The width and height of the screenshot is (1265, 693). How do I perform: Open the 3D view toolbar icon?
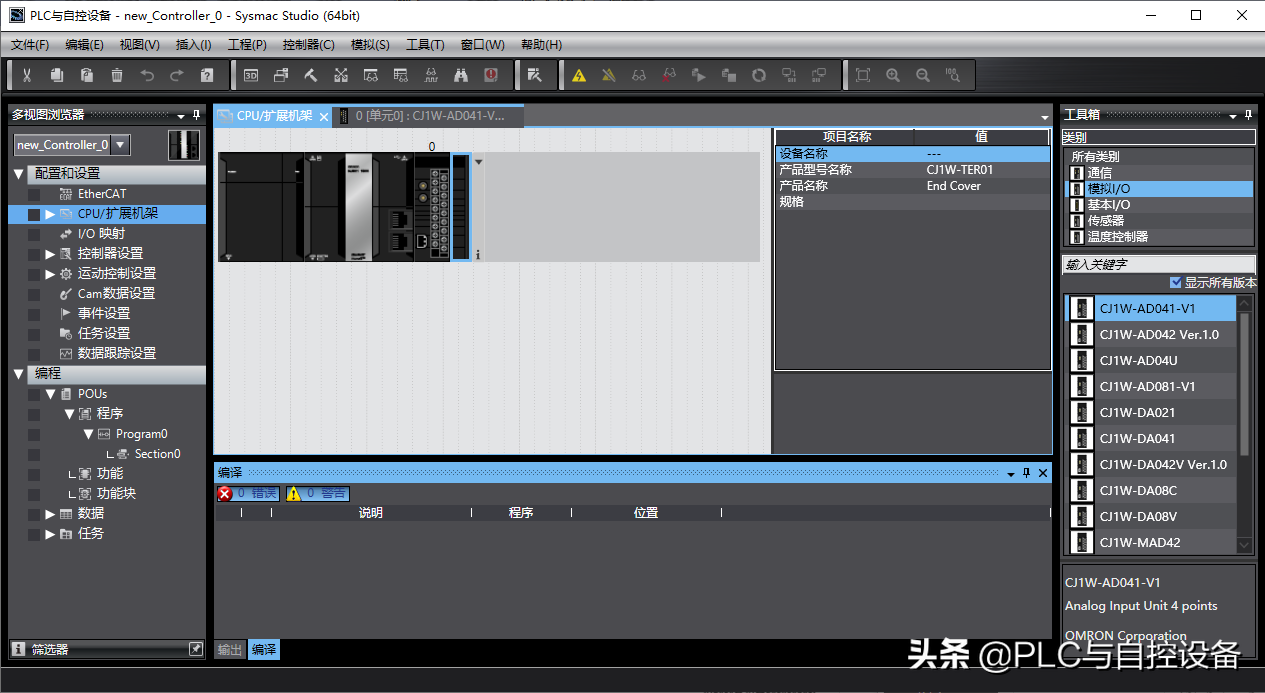(x=251, y=75)
